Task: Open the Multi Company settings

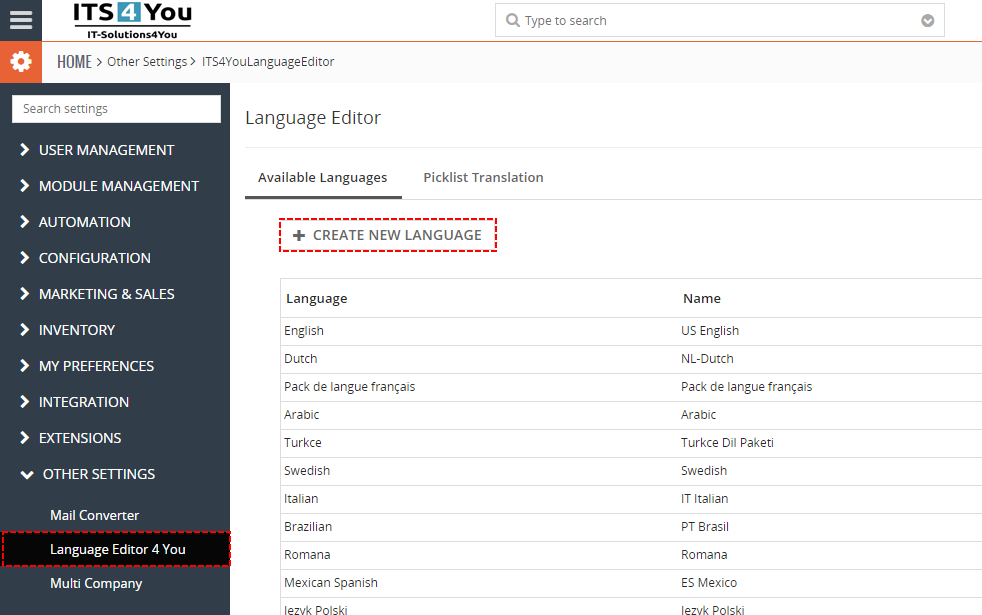Action: click(96, 583)
